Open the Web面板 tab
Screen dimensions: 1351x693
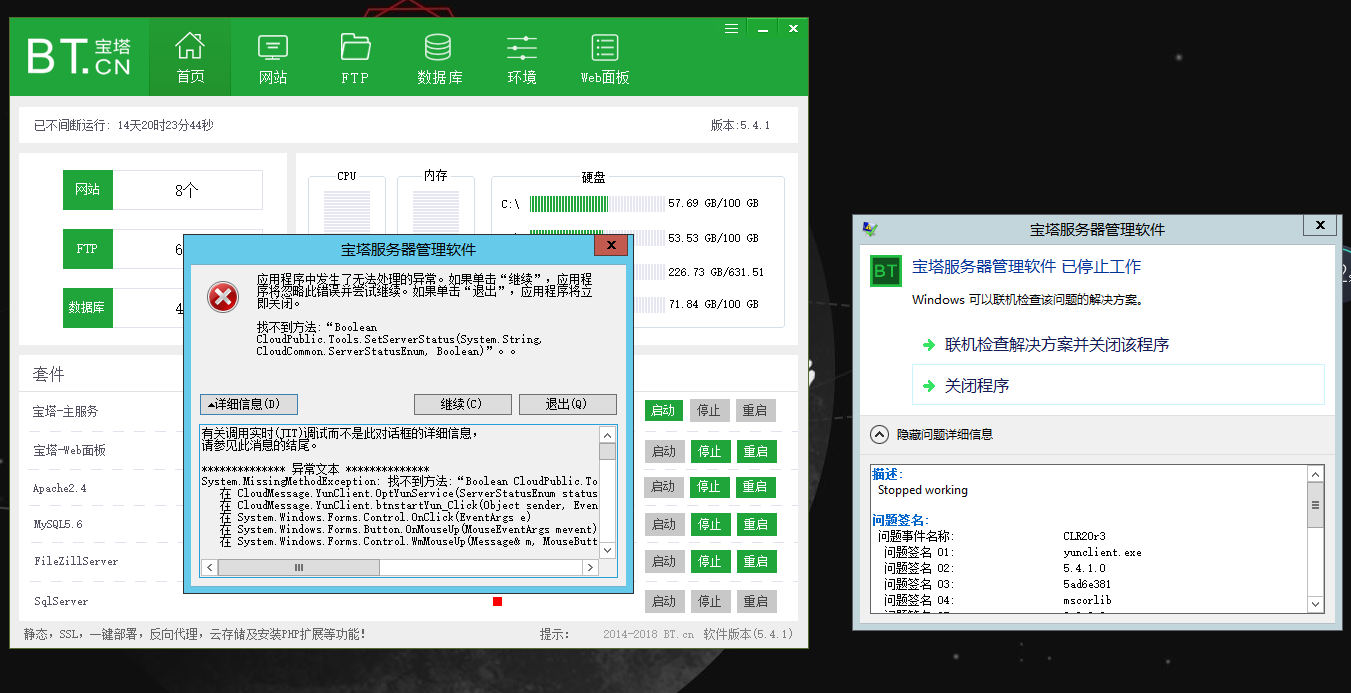605,58
